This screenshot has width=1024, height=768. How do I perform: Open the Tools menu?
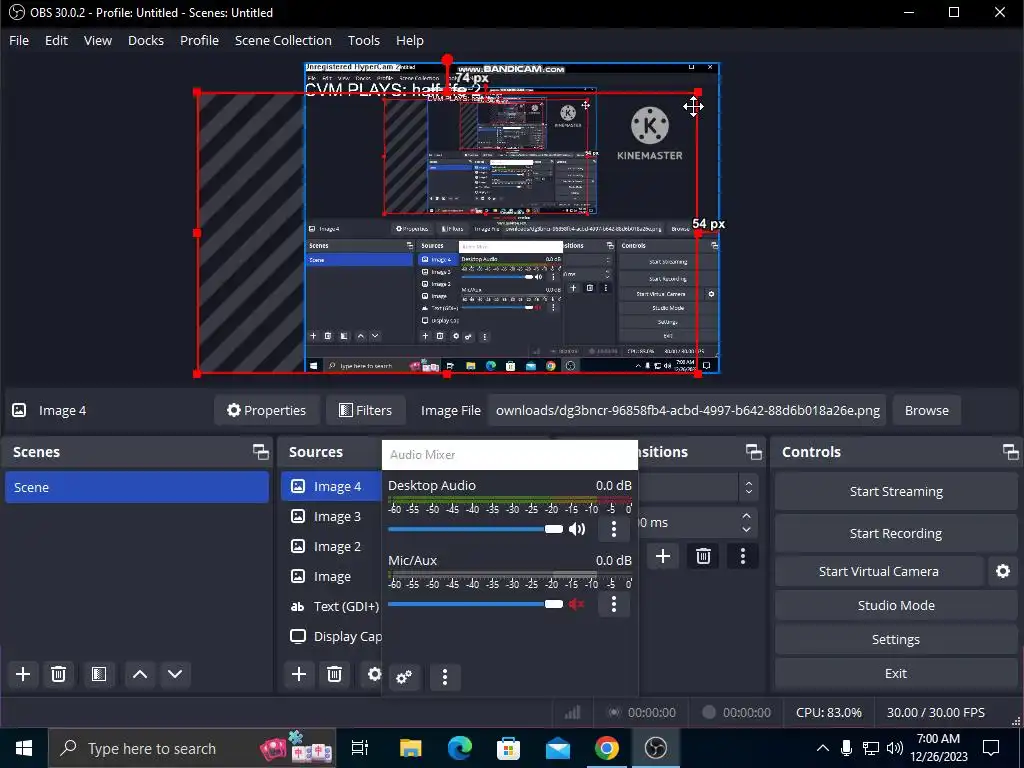(364, 40)
